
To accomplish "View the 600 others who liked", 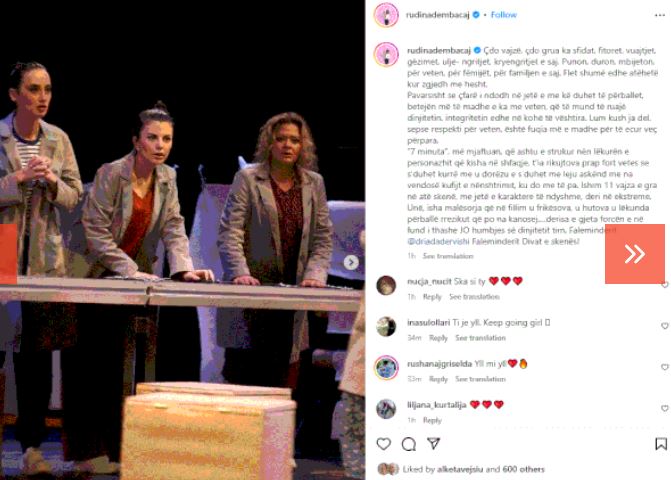I will click(523, 469).
